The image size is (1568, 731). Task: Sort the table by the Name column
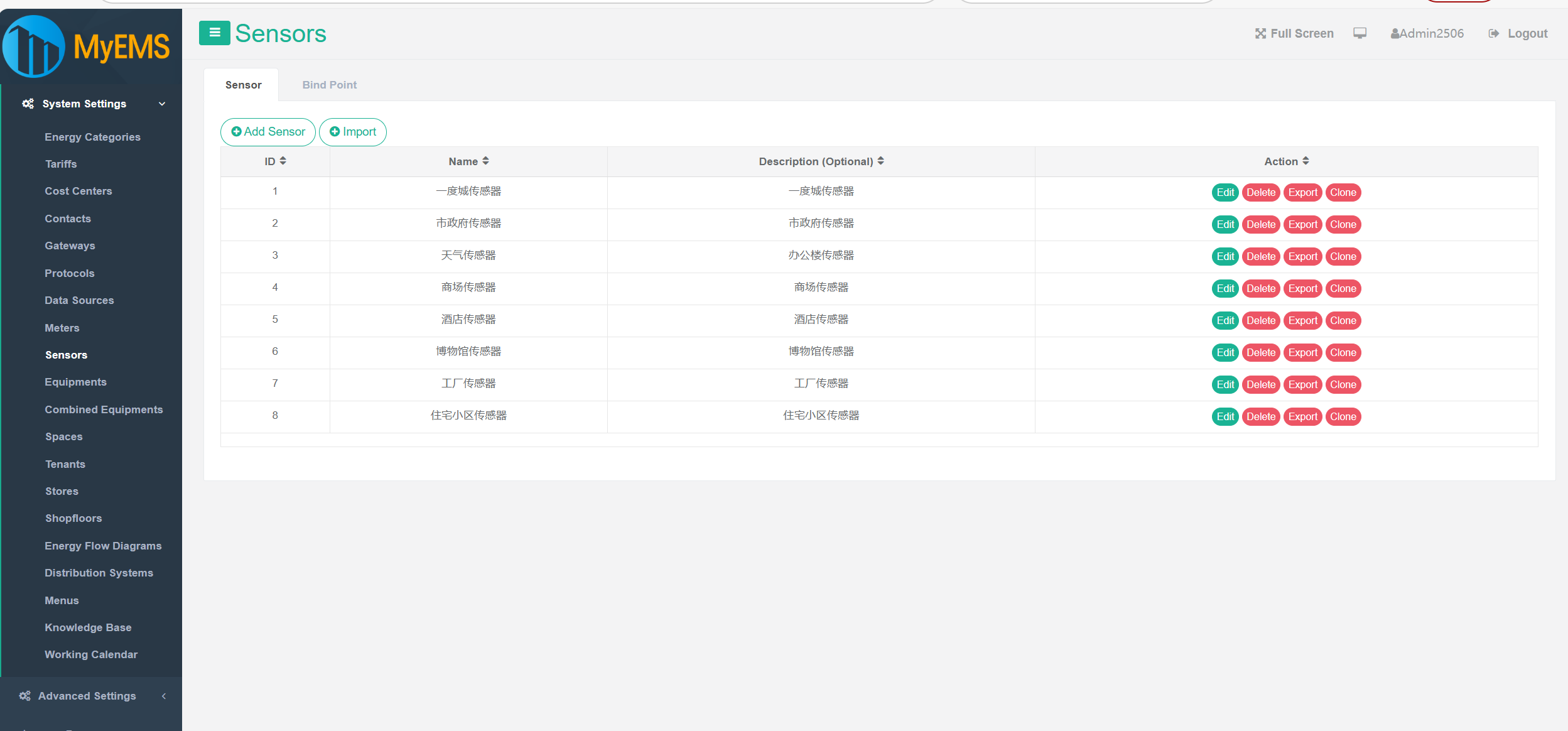coord(485,161)
